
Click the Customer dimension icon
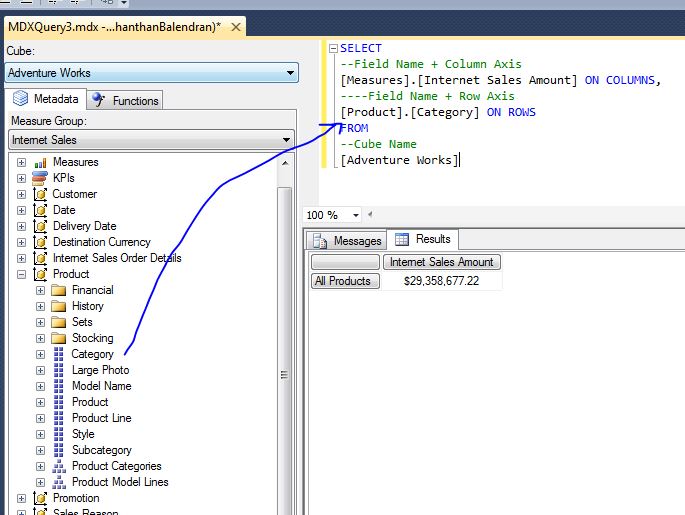(x=40, y=194)
